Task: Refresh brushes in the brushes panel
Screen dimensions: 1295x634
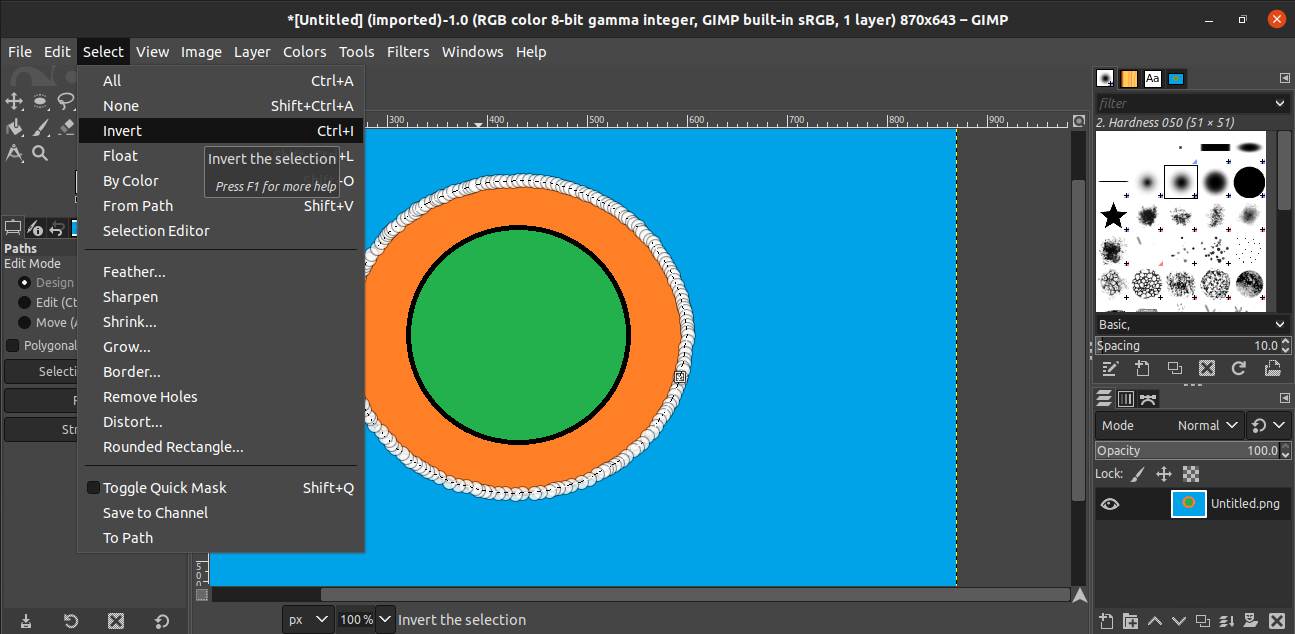Action: tap(1238, 368)
